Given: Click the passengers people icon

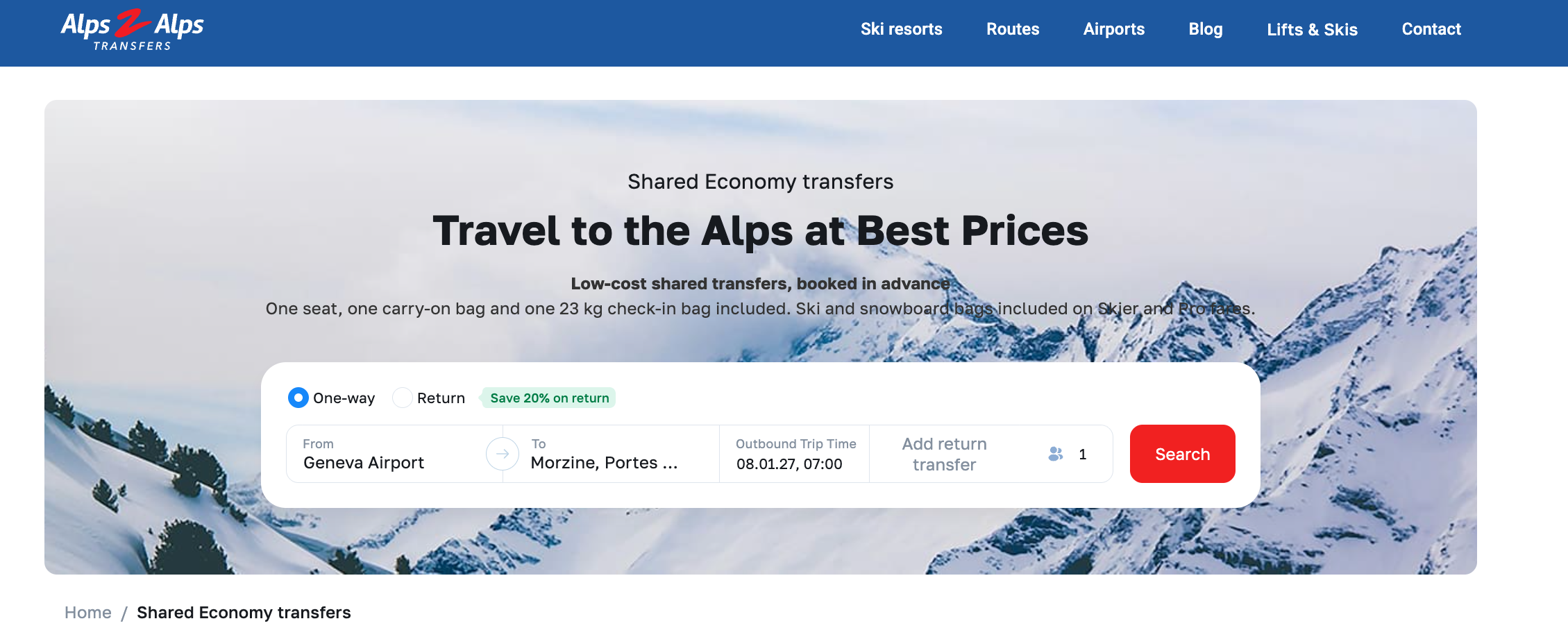Looking at the screenshot, I should 1056,454.
